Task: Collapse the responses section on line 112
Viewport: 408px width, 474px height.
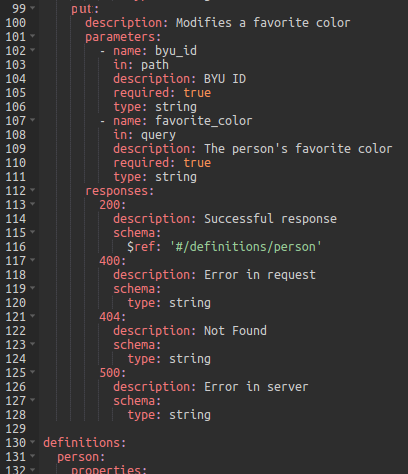Action: [32, 189]
